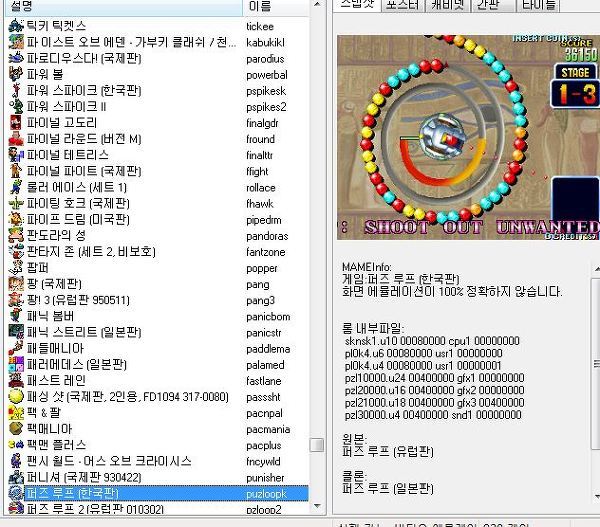Screen dimensions: 600x527
Task: Click clone text '퍼즈 루프 (일본판)'
Action: (388, 488)
